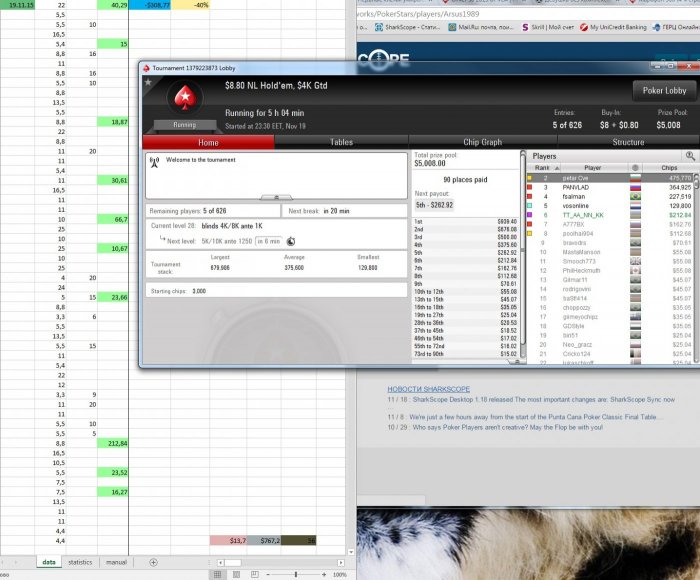Click the cyan color tag next to vosonline
This screenshot has width=700, height=580.
tap(529, 206)
